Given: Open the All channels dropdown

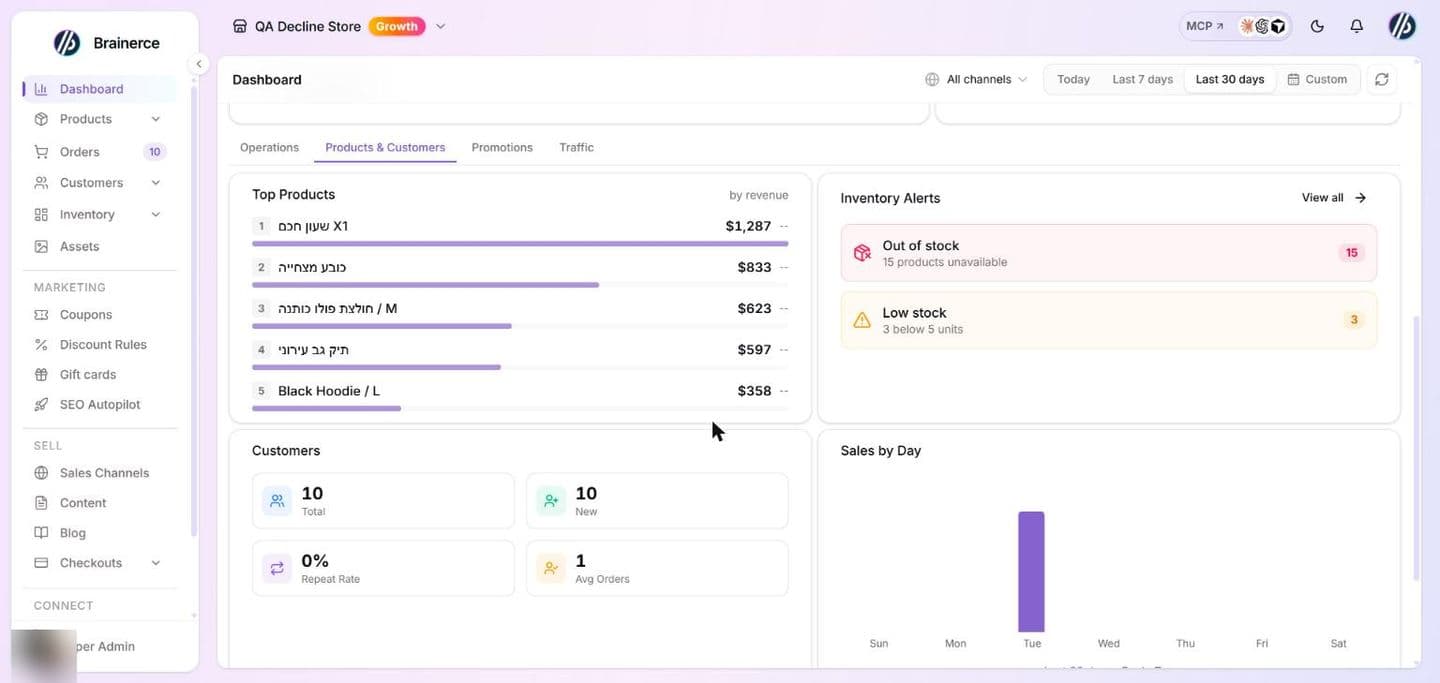Looking at the screenshot, I should tap(976, 79).
